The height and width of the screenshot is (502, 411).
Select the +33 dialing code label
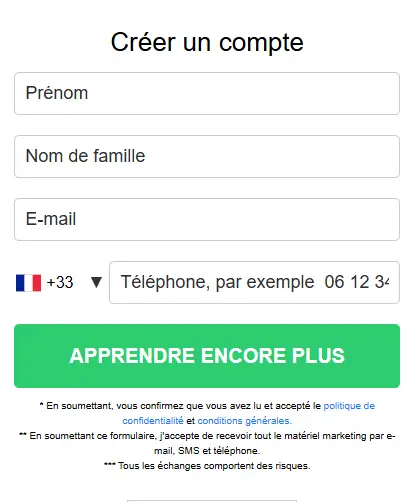click(x=60, y=282)
